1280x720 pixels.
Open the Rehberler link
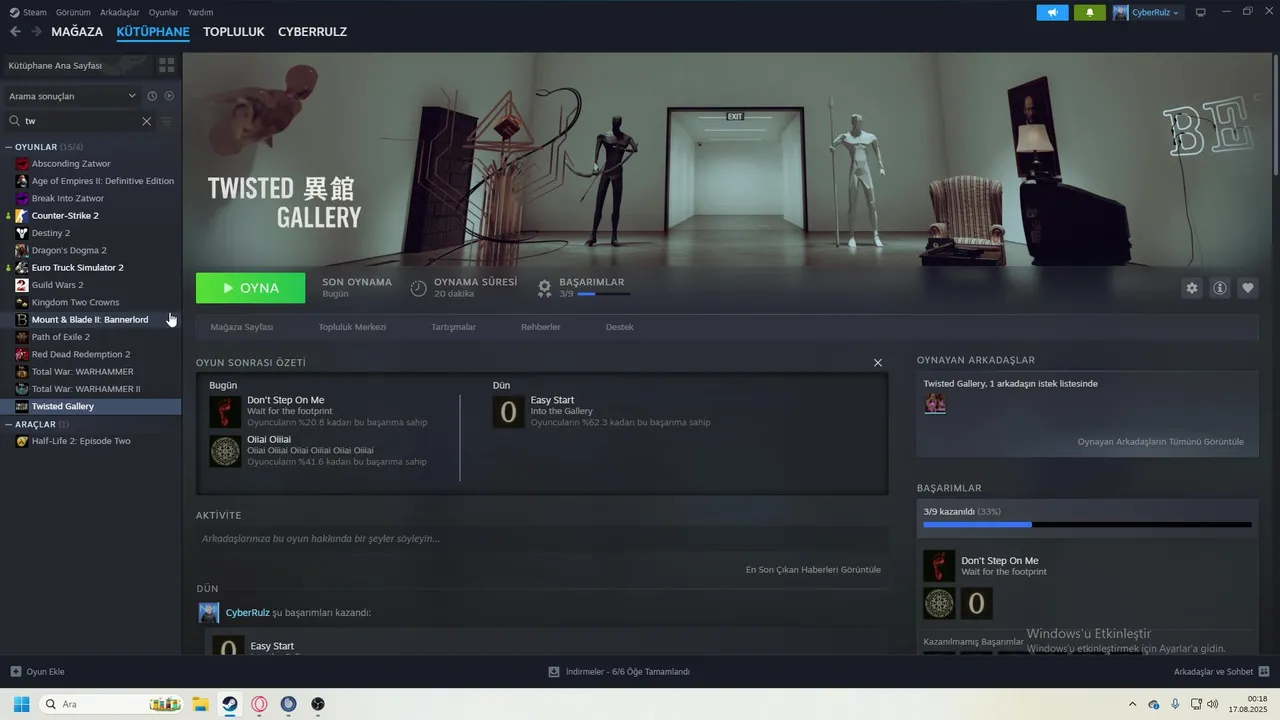coord(540,327)
